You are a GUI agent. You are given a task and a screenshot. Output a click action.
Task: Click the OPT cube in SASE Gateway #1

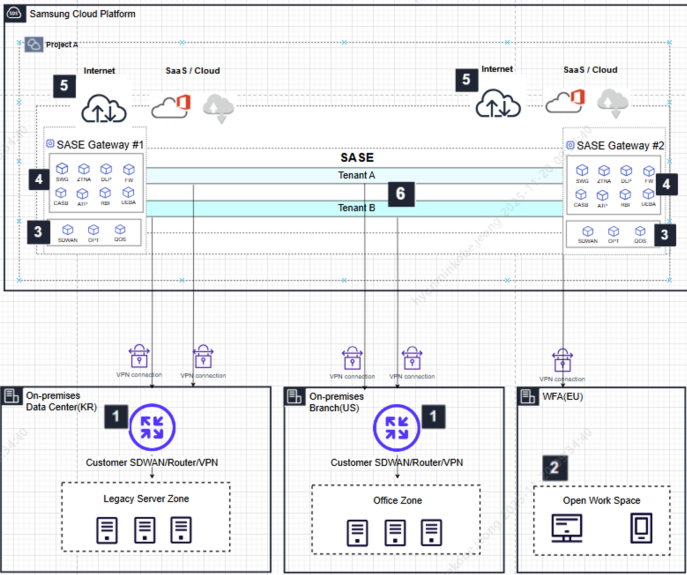click(93, 230)
